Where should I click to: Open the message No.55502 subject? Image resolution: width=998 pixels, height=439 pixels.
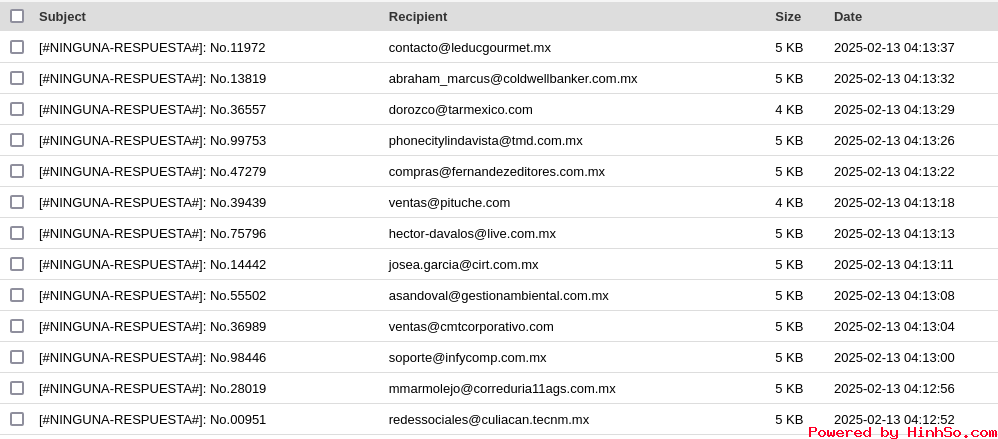tap(153, 296)
